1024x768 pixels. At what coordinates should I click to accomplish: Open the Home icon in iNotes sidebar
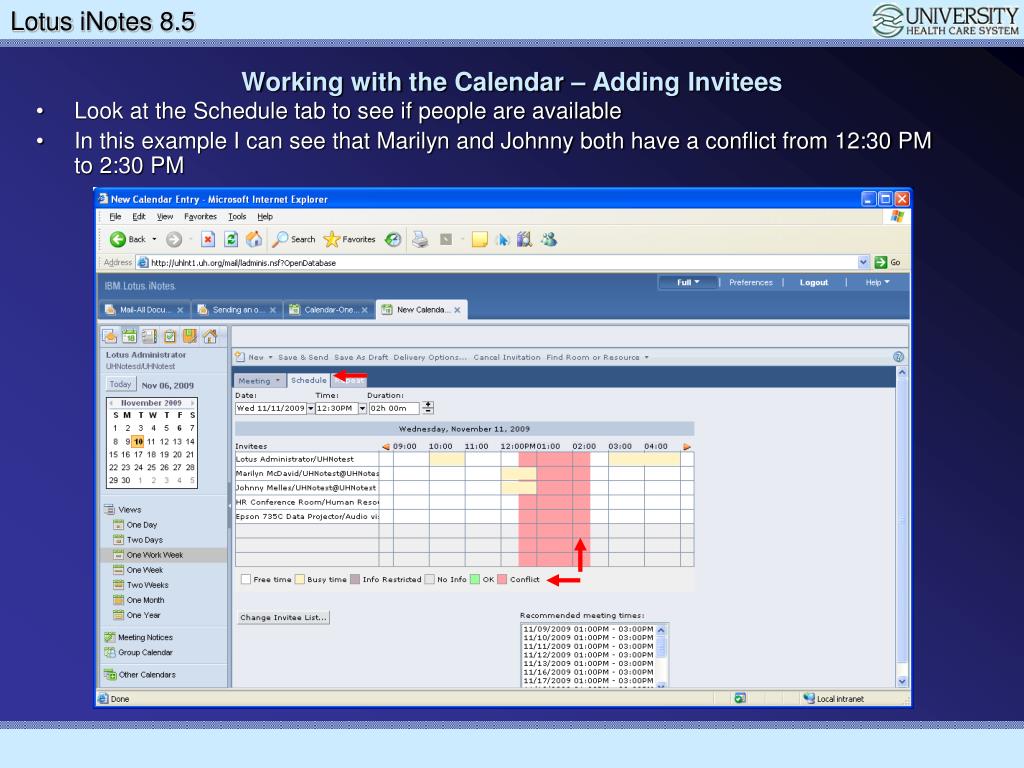(210, 336)
